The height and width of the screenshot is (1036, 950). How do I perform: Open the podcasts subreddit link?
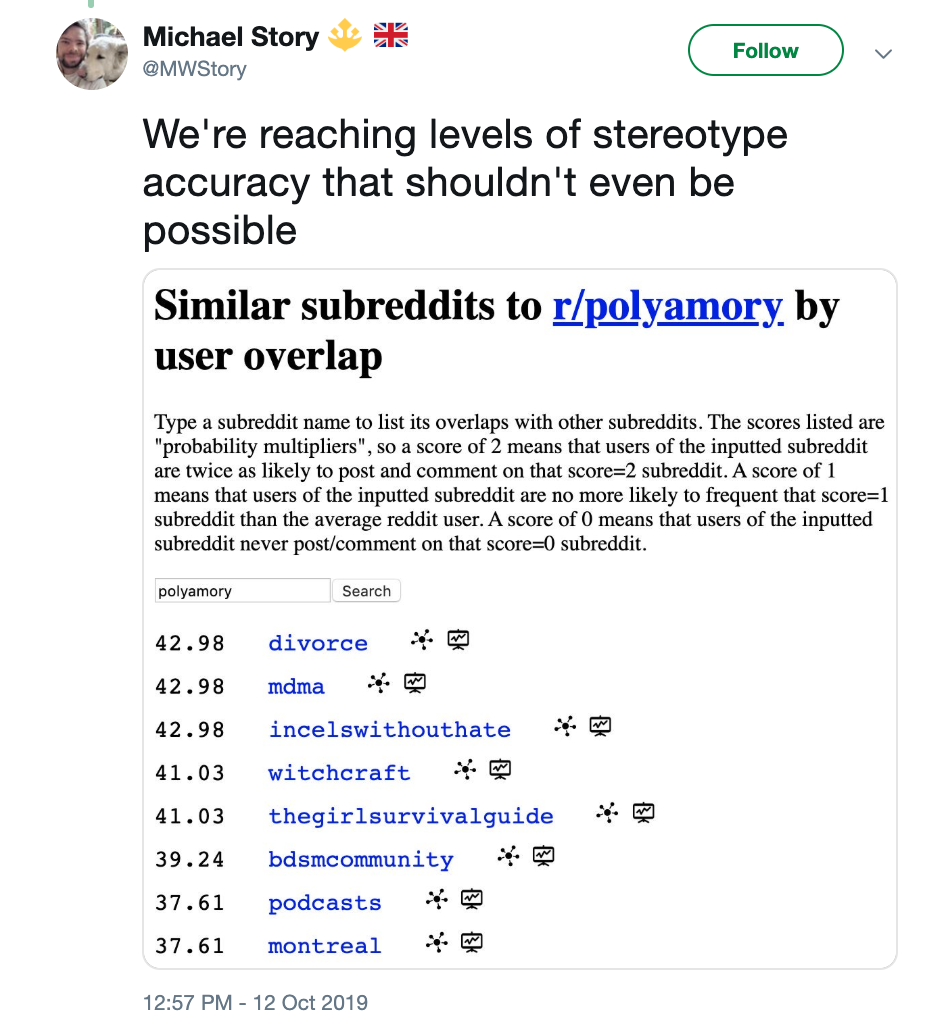point(325,903)
